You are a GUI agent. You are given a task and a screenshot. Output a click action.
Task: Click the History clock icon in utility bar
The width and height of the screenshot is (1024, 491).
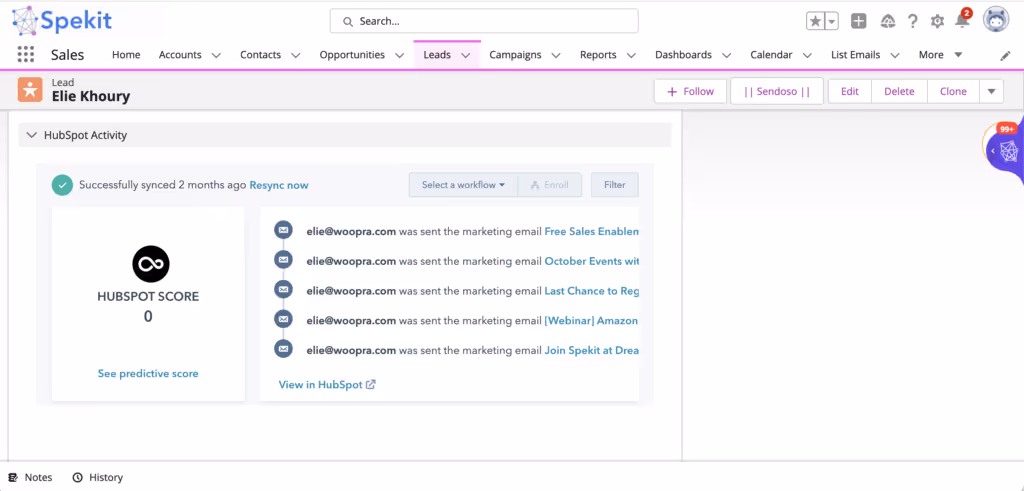pos(78,477)
